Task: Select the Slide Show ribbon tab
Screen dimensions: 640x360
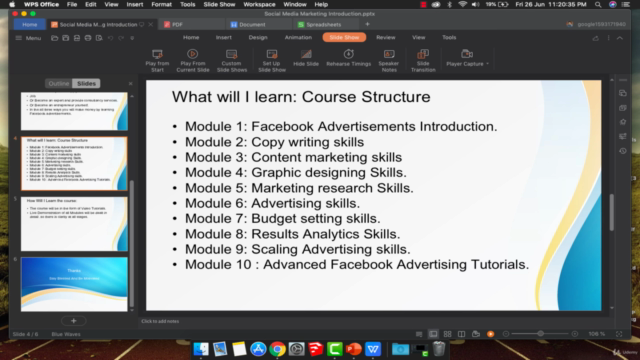Action: pyautogui.click(x=344, y=38)
